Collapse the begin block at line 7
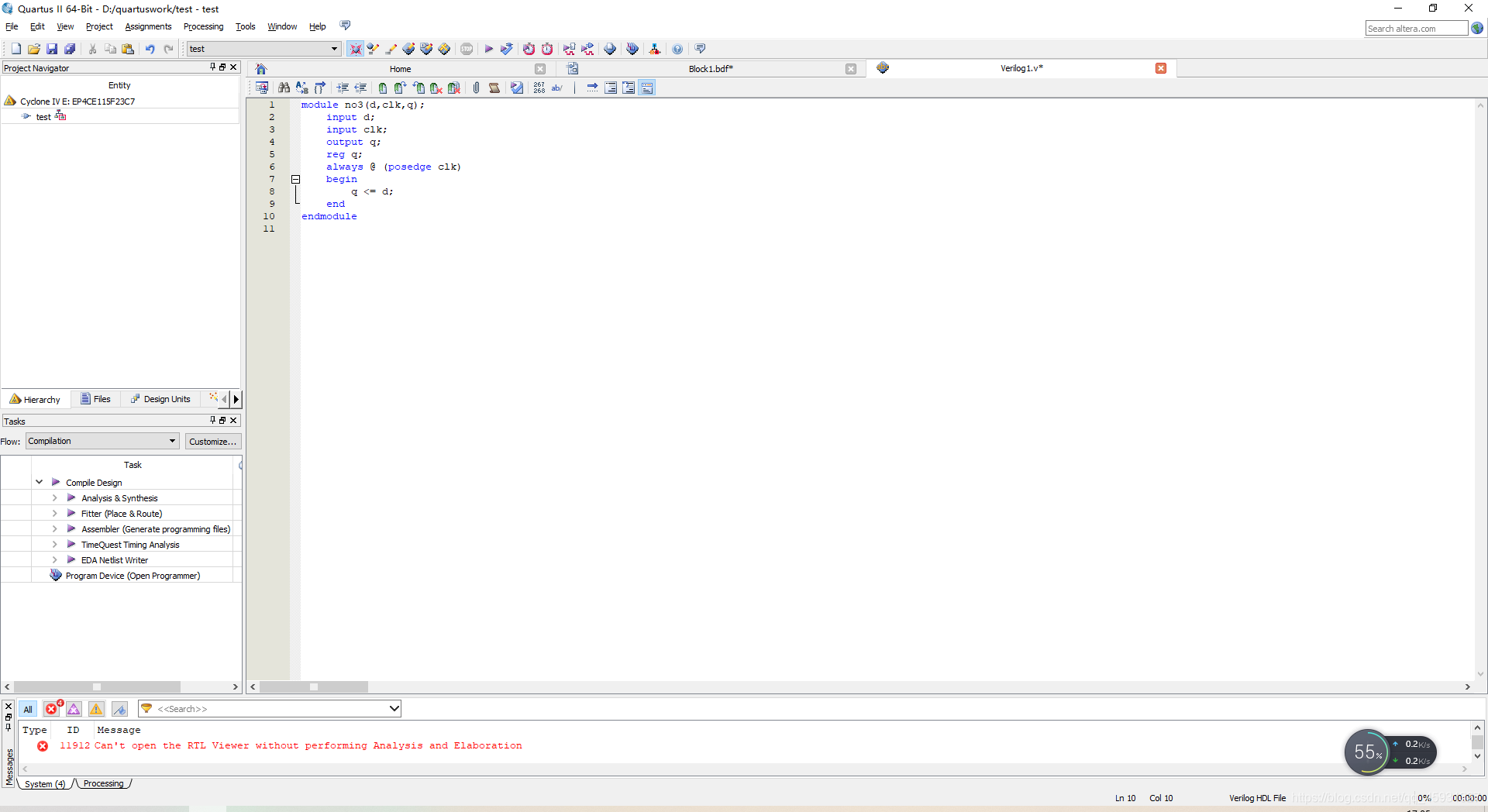Screen dimensions: 1488x812 [x=295, y=179]
